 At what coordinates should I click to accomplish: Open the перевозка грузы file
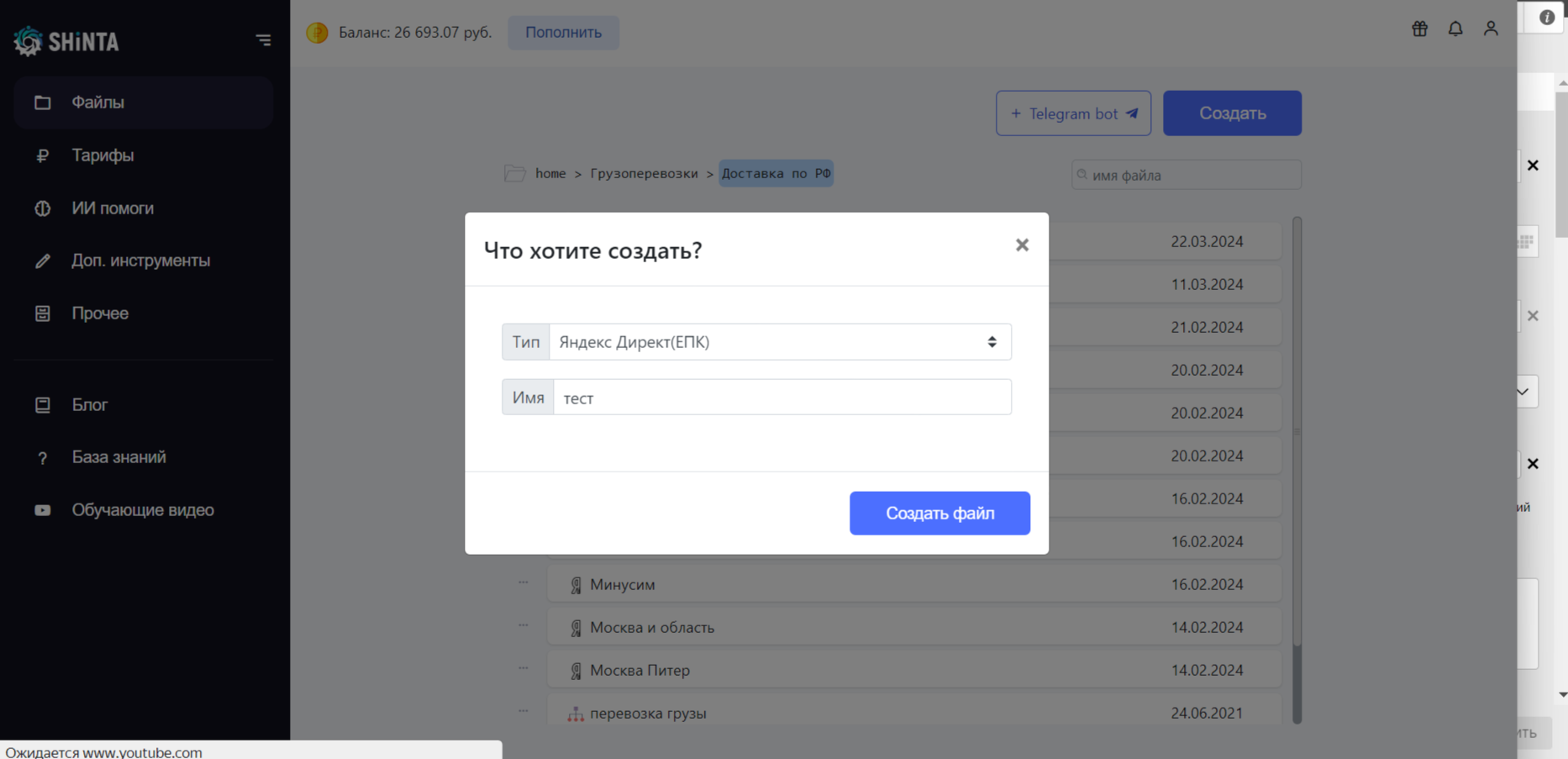(914, 712)
